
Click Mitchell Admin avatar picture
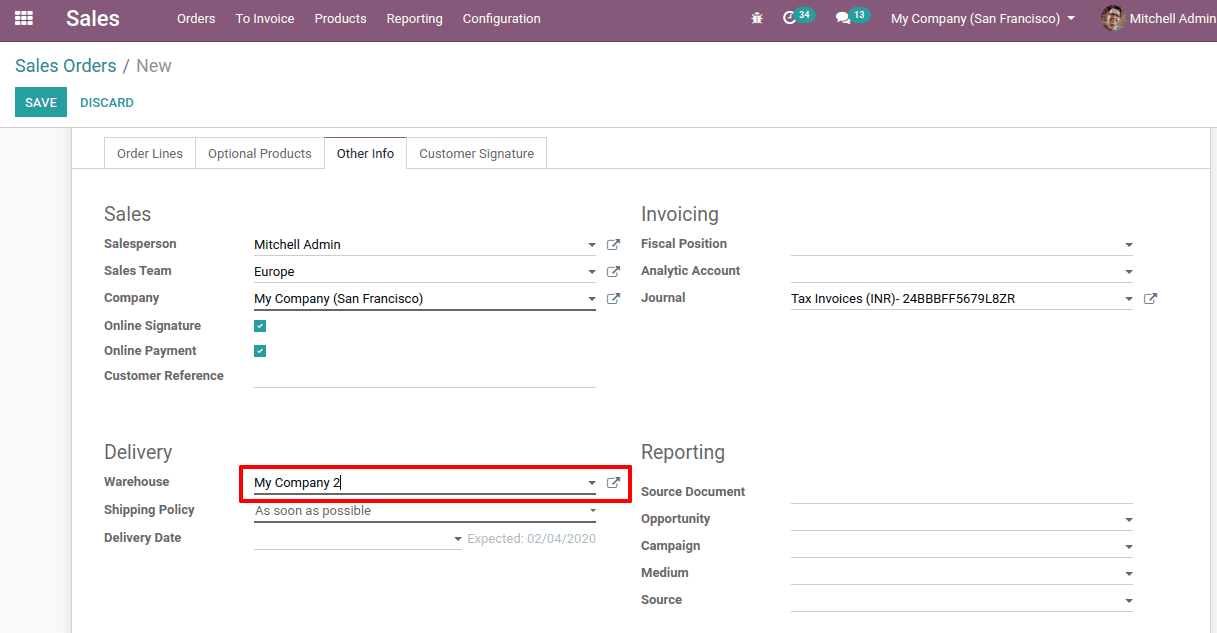point(1112,18)
